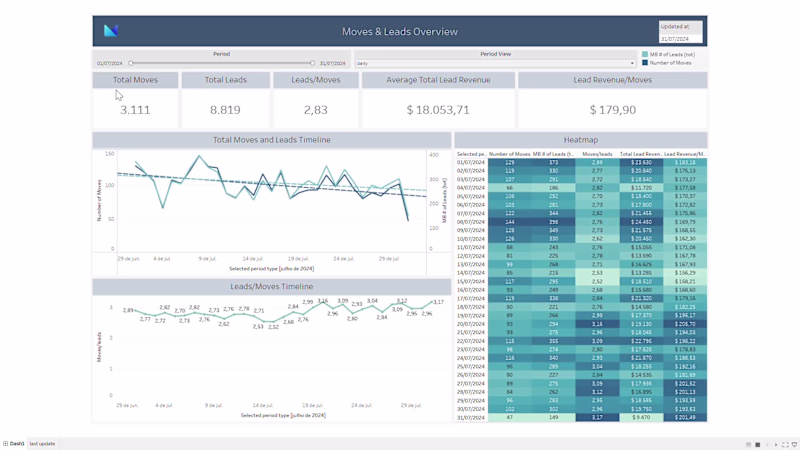Click the Heatmap panel title

coord(581,140)
